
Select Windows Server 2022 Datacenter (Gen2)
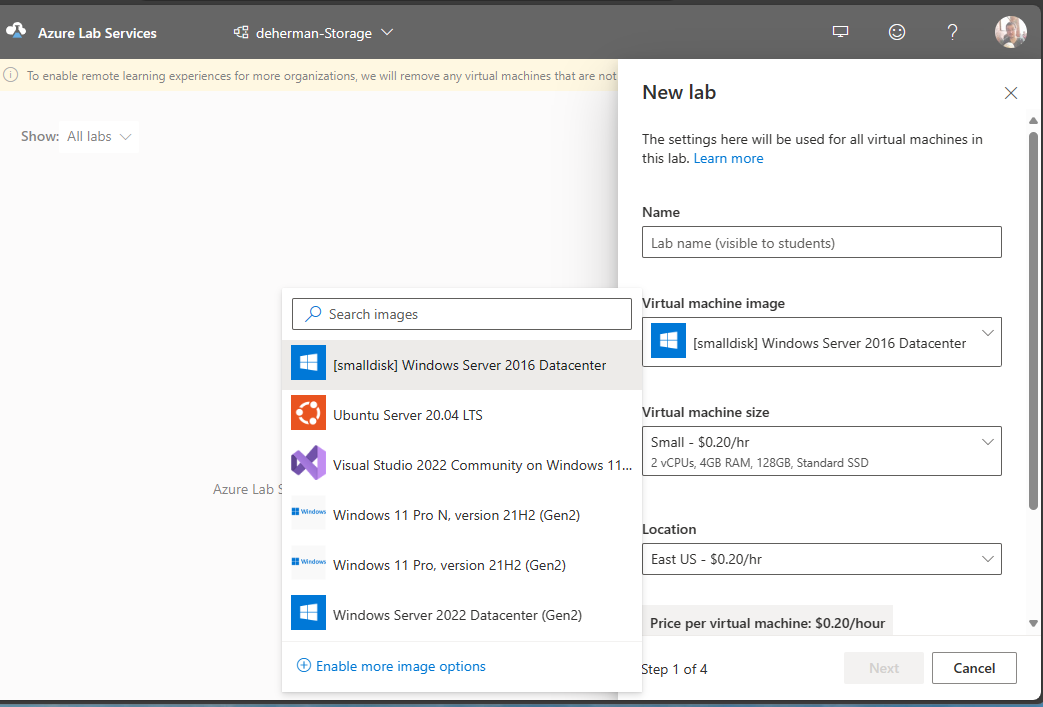pos(462,615)
